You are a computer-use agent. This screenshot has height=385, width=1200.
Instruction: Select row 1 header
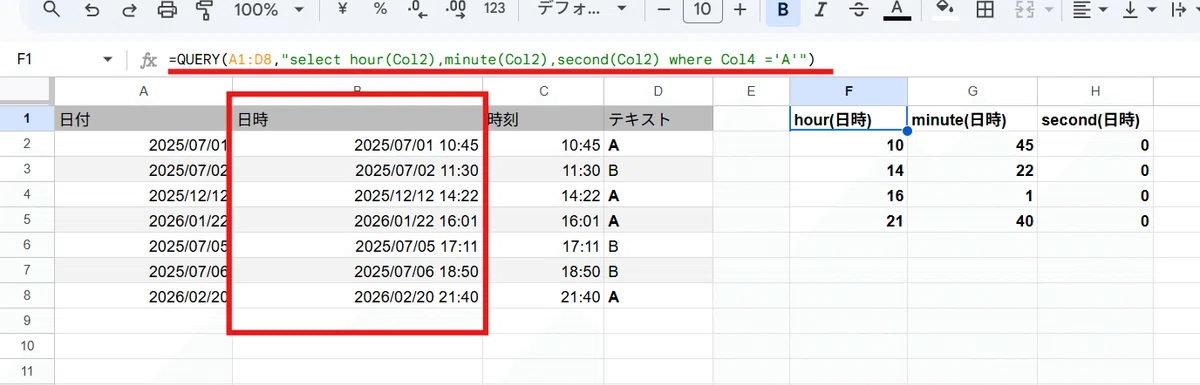point(27,119)
